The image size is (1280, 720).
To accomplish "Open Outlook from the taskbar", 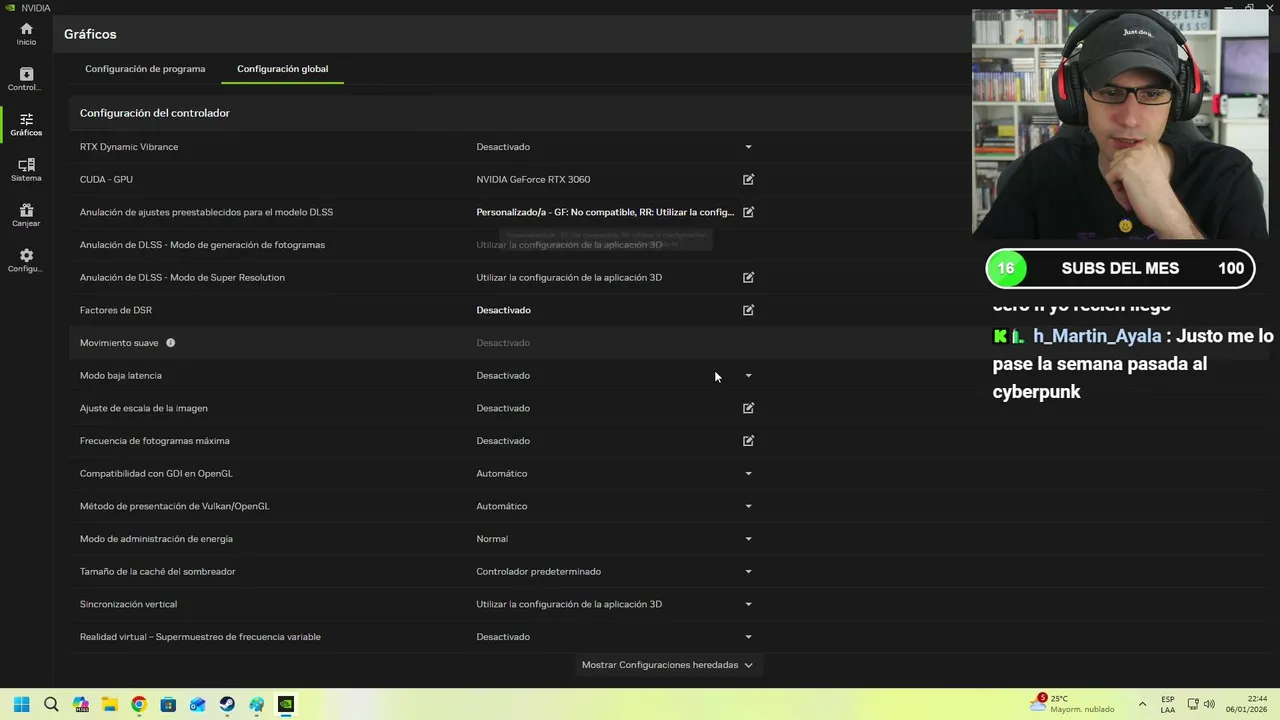I will (197, 704).
